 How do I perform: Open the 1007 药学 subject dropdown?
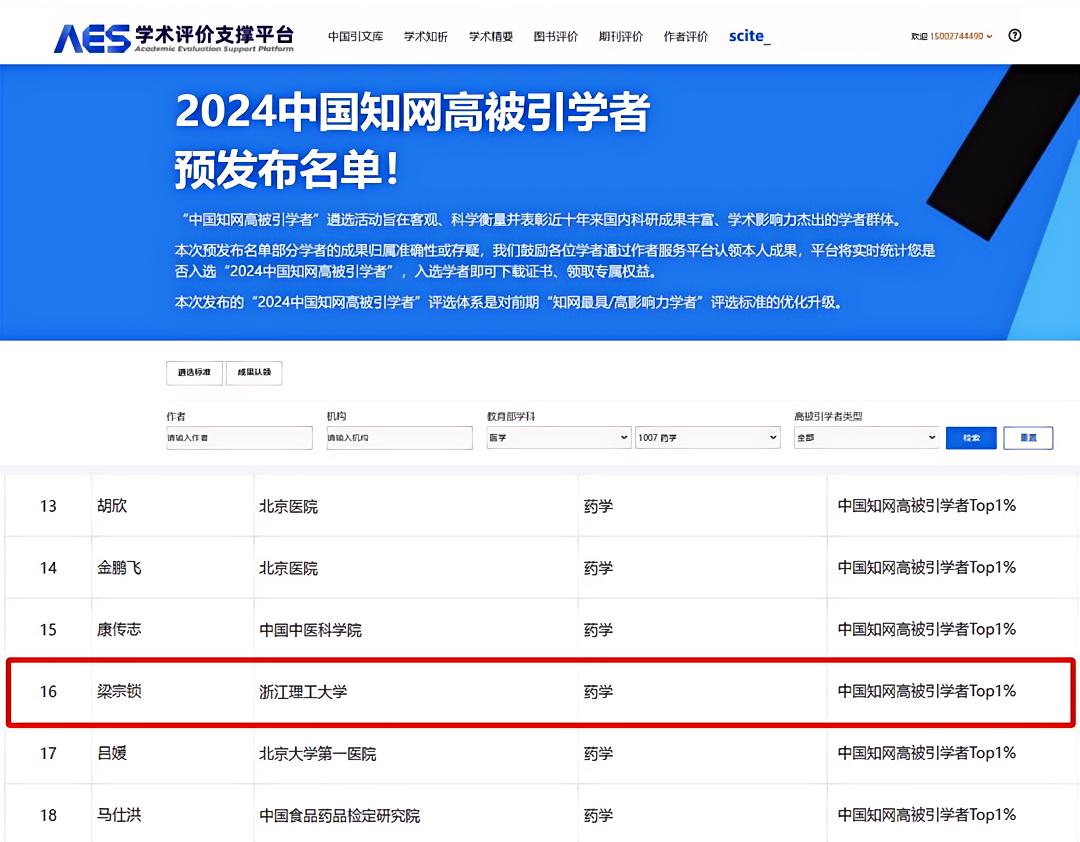coord(708,438)
